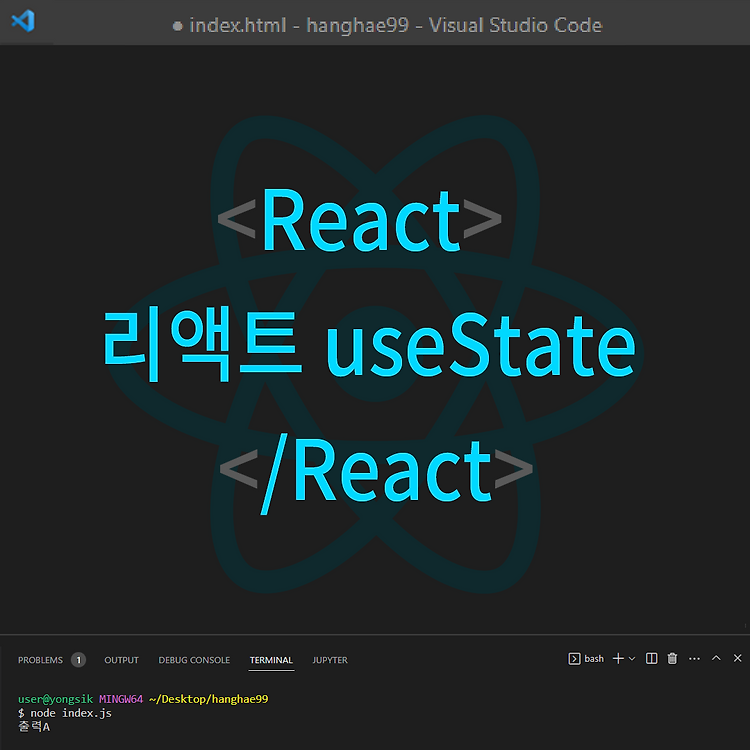This screenshot has height=750, width=750.
Task: Create a new terminal with plus icon
Action: tap(618, 659)
